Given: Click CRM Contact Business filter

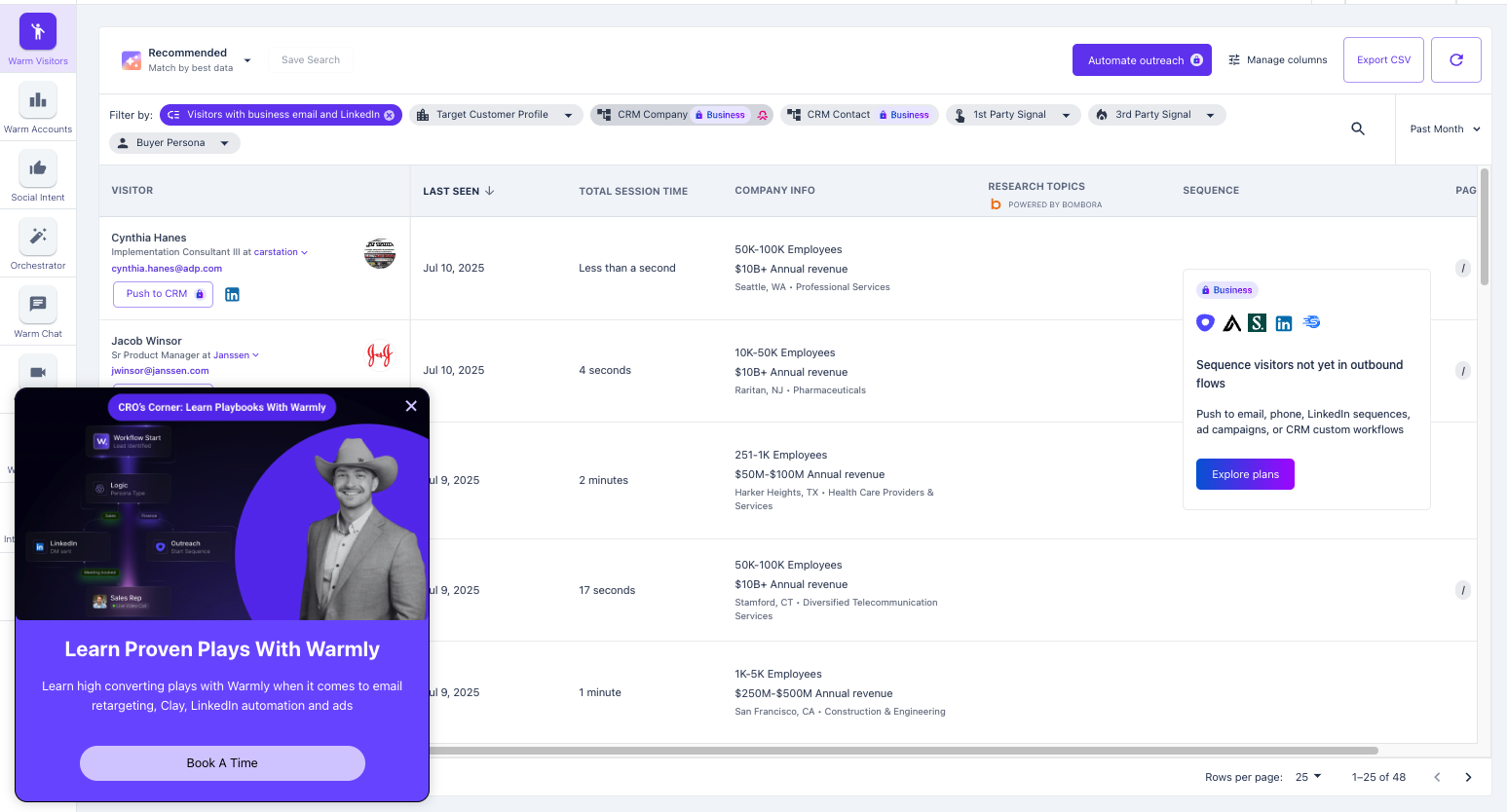Looking at the screenshot, I should coord(859,115).
